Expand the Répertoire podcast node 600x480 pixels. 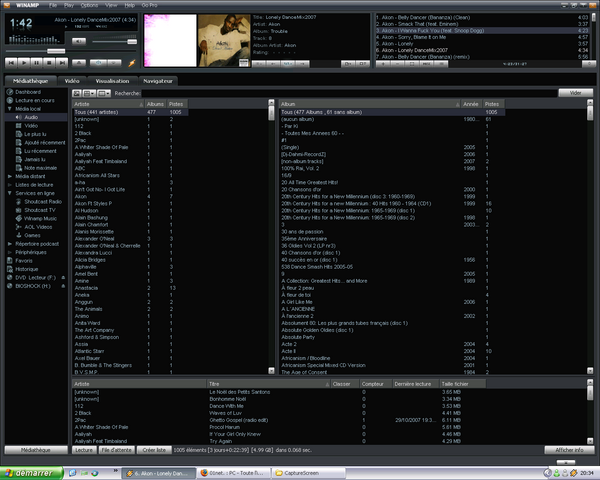[10, 244]
